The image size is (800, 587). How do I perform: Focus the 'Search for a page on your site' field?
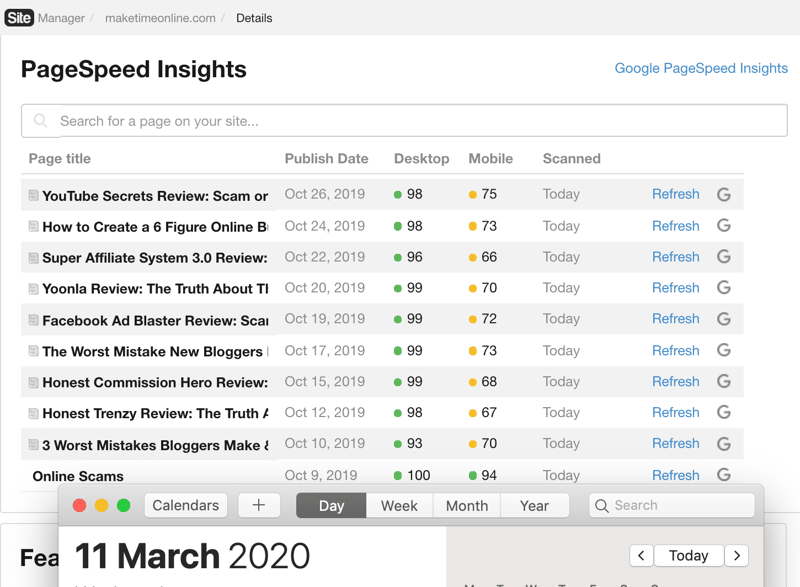(x=404, y=121)
